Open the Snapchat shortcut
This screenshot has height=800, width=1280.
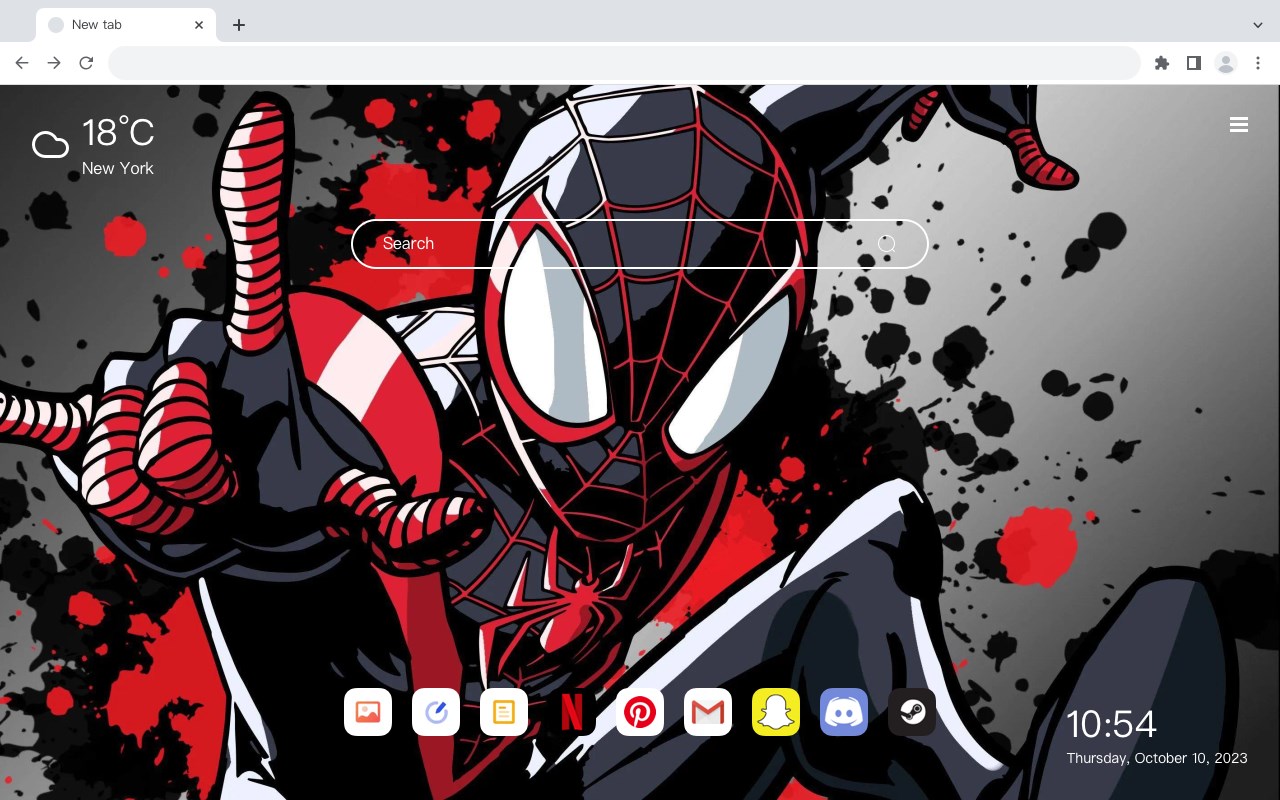[x=776, y=712]
